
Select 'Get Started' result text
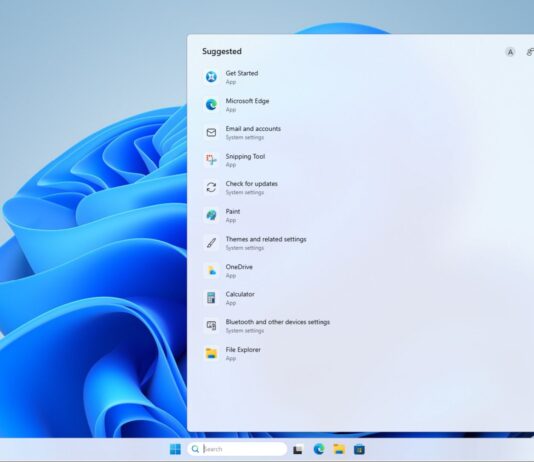click(x=242, y=73)
